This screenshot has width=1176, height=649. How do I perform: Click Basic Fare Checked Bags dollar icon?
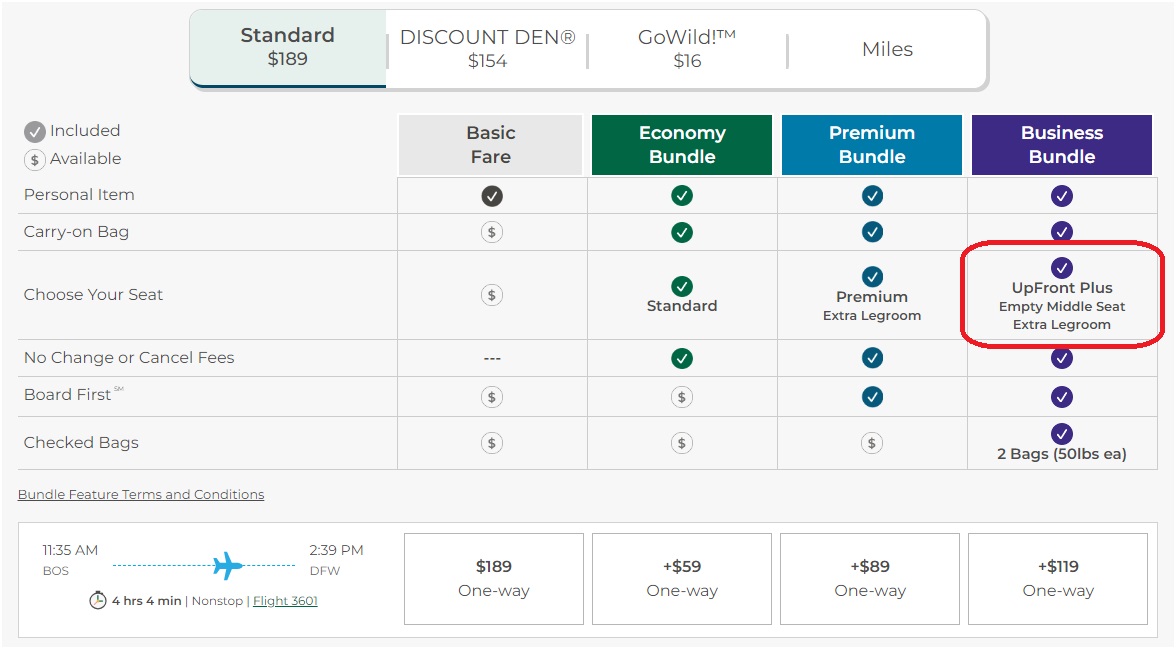pyautogui.click(x=491, y=443)
